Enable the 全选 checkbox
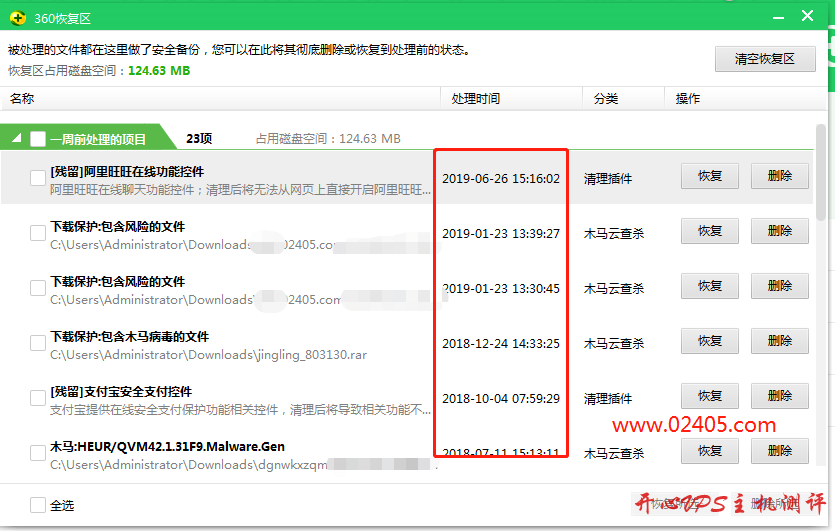 38,505
